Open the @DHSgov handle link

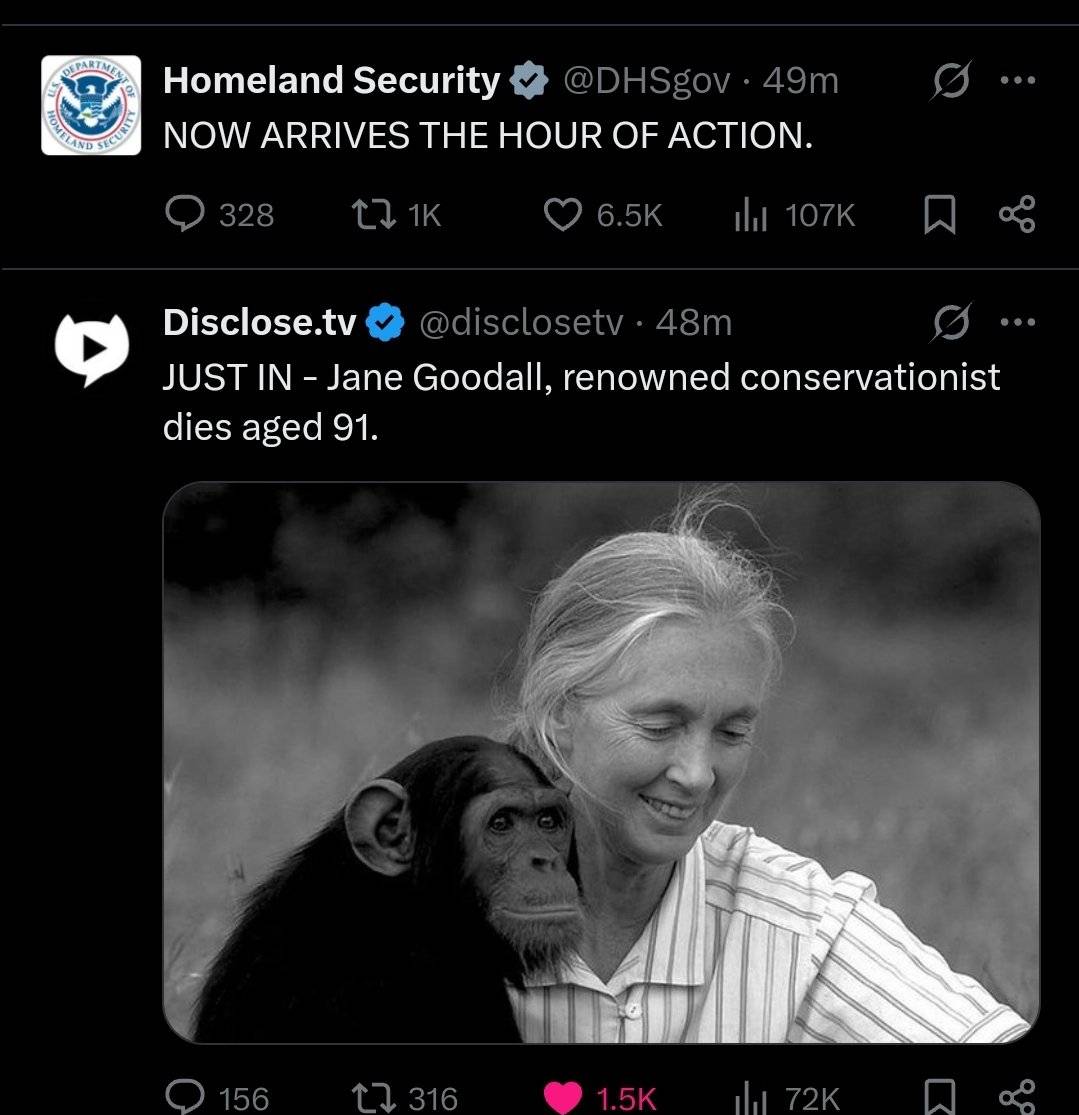(x=647, y=81)
